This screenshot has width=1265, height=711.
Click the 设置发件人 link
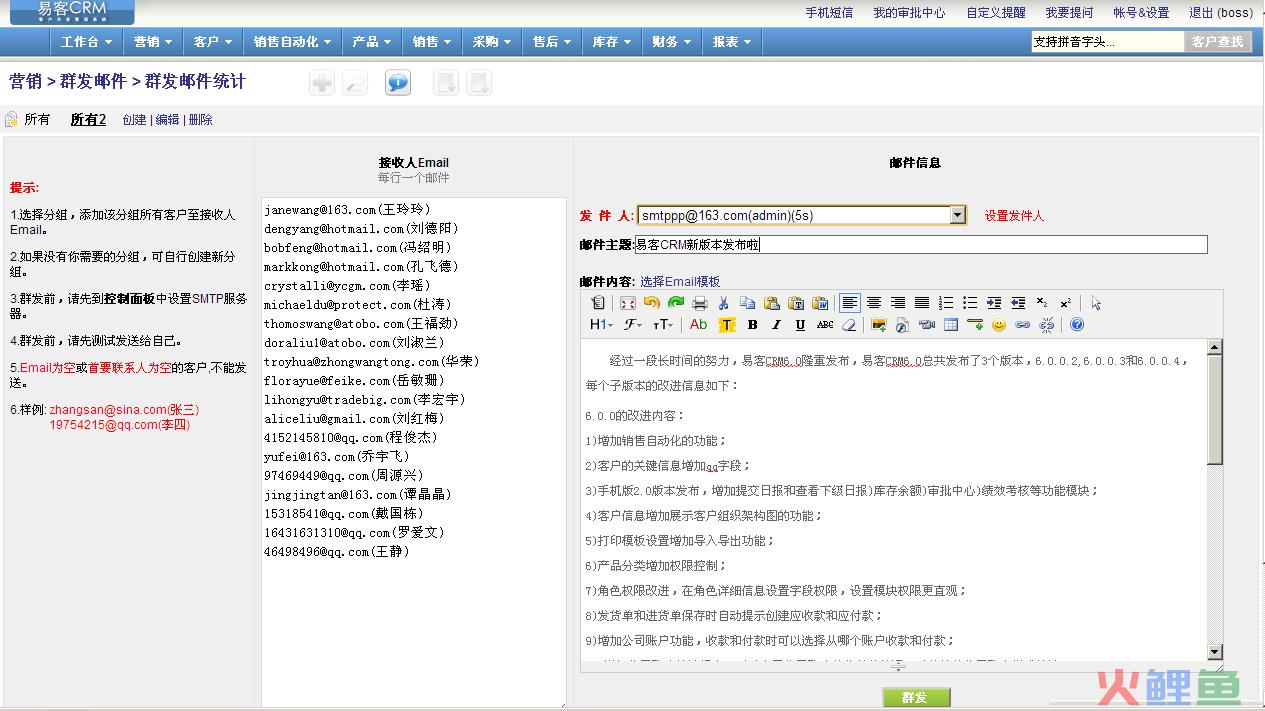coord(1014,216)
